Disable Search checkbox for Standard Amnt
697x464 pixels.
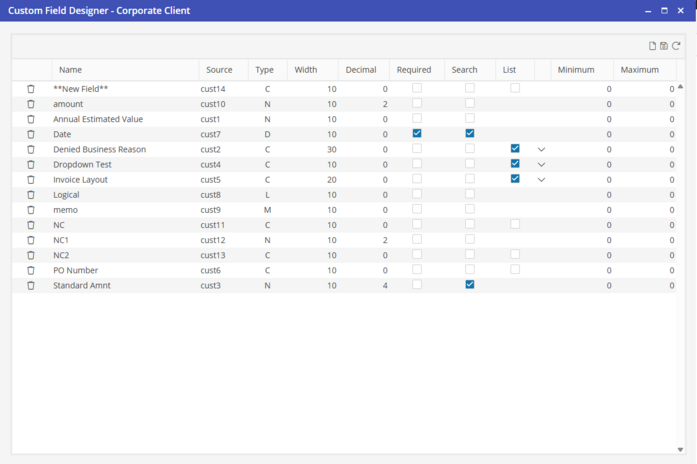click(470, 284)
